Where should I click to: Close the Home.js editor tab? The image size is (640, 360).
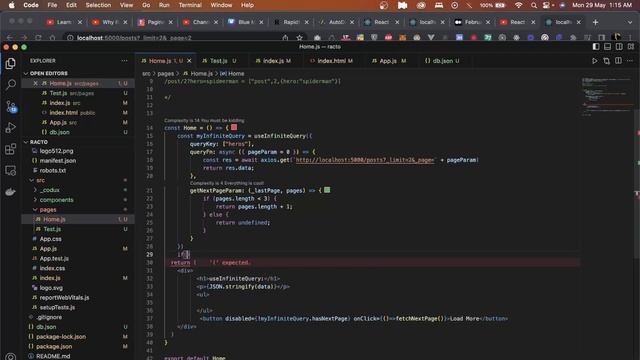pos(189,61)
